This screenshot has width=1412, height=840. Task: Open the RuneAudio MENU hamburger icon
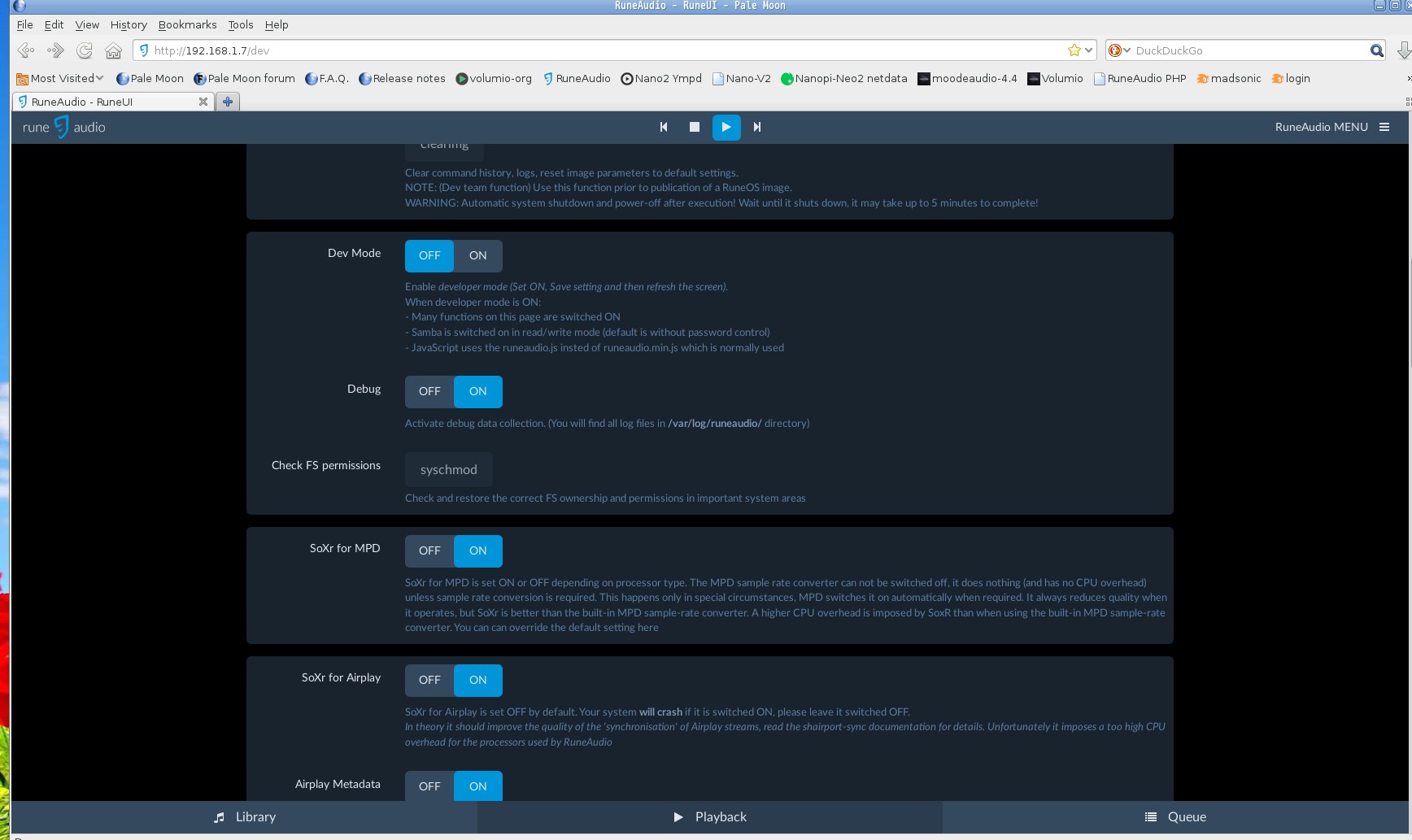pyautogui.click(x=1384, y=127)
